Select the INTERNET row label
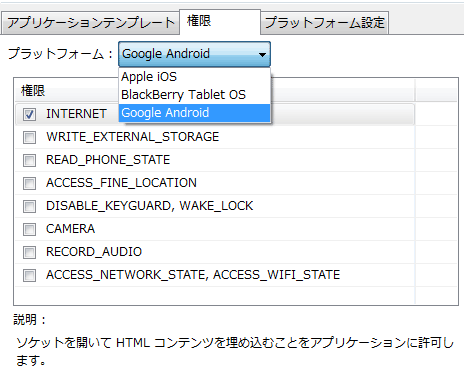464x376 pixels. point(76,114)
